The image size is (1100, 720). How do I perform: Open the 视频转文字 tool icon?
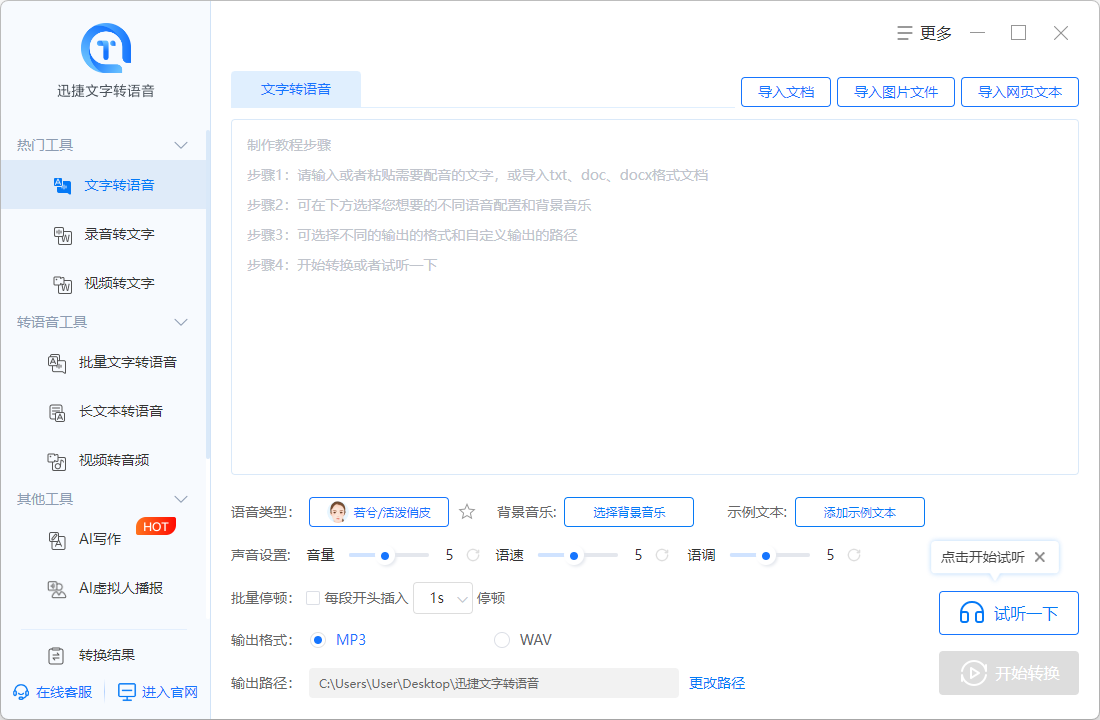[x=62, y=284]
